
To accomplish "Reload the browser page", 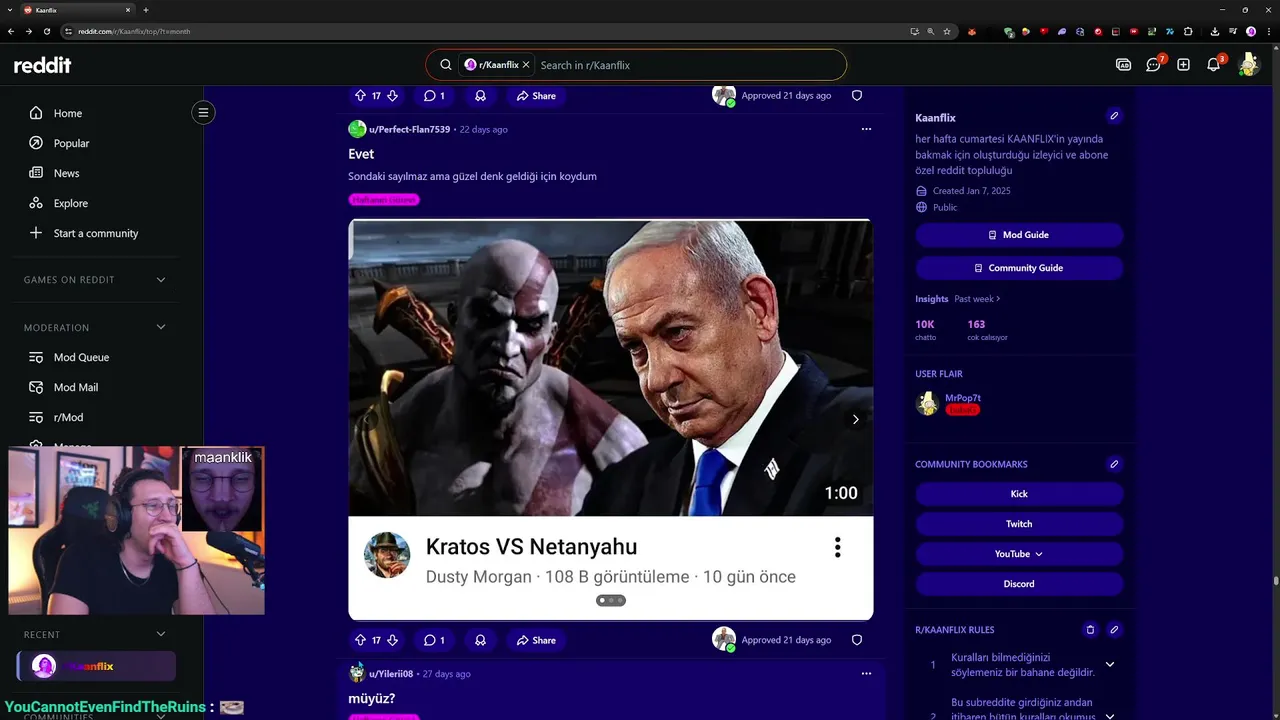I will [x=47, y=31].
